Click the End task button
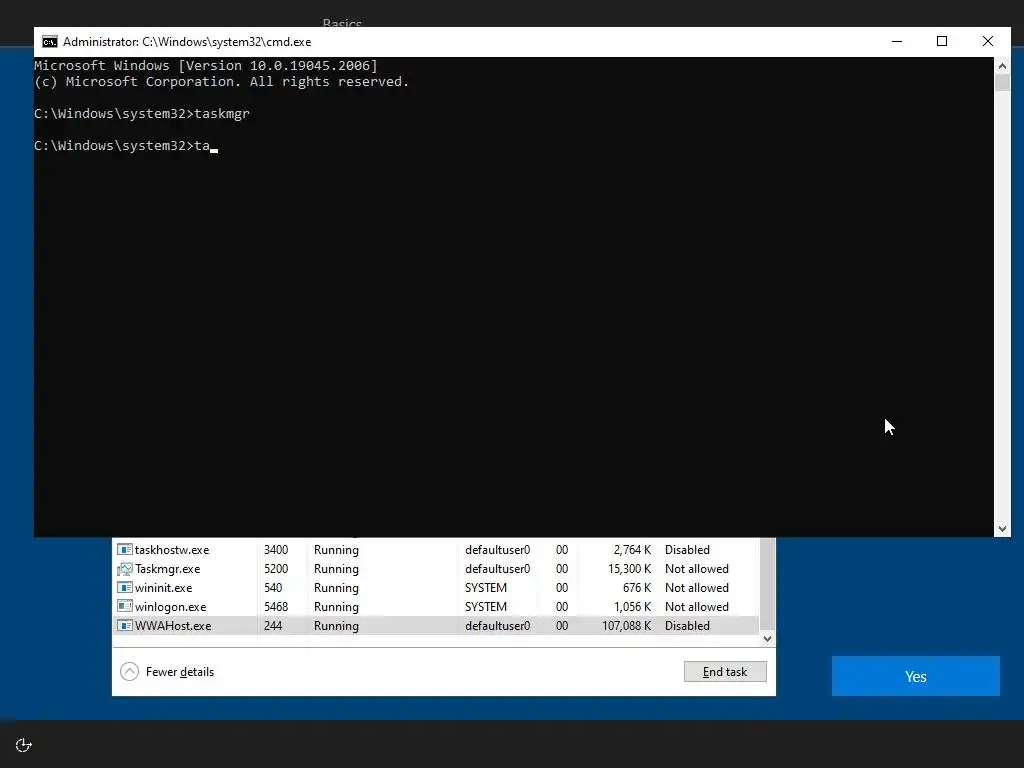Screen dimensions: 1024x768 [725, 672]
